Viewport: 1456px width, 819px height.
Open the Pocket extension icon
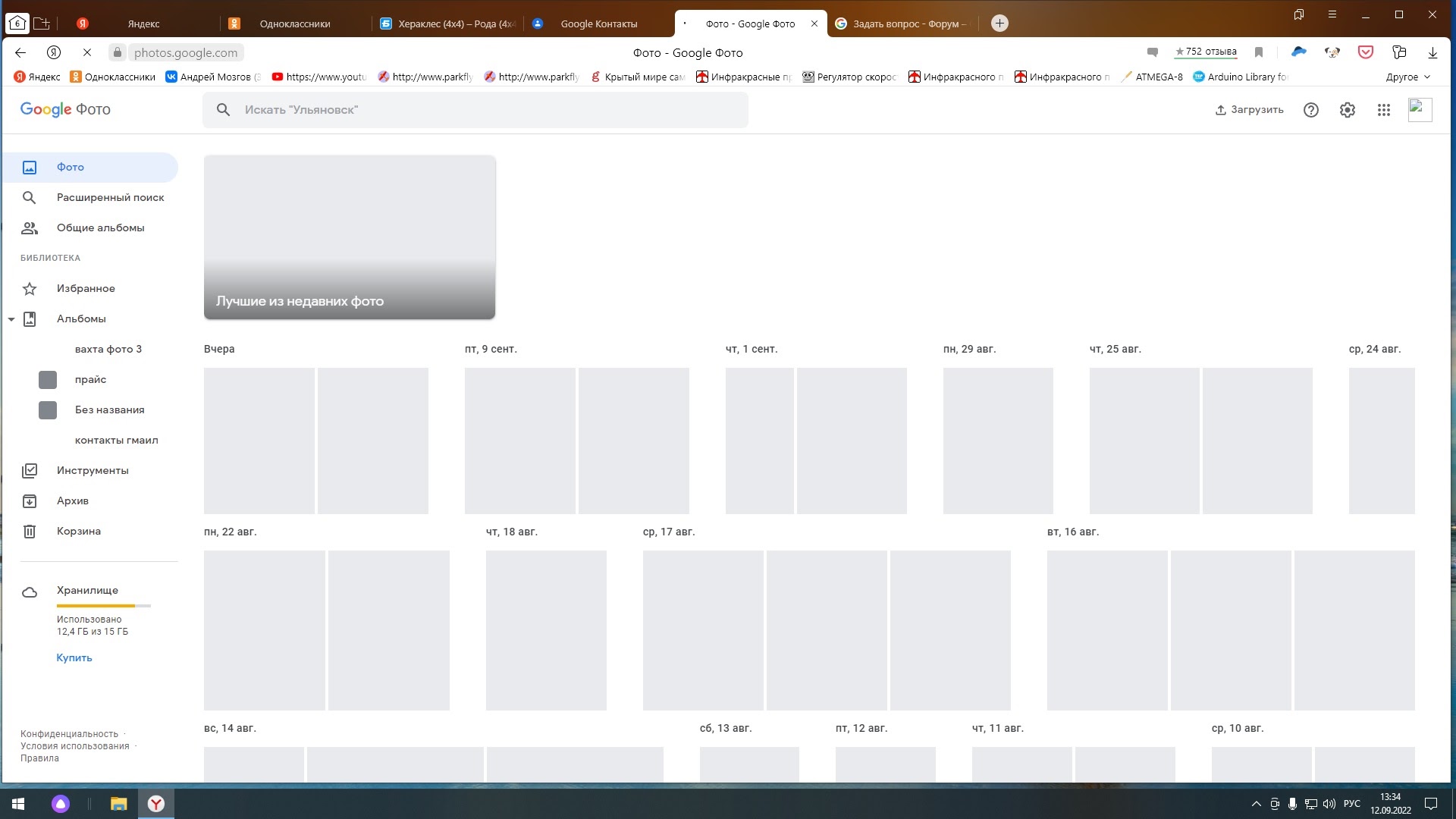[1366, 52]
